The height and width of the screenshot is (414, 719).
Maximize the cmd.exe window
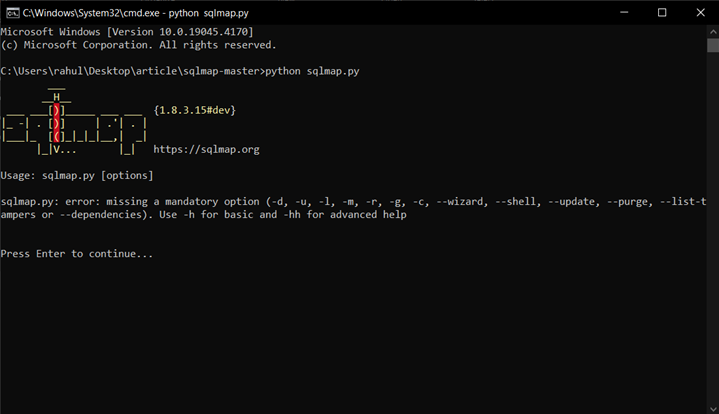661,12
